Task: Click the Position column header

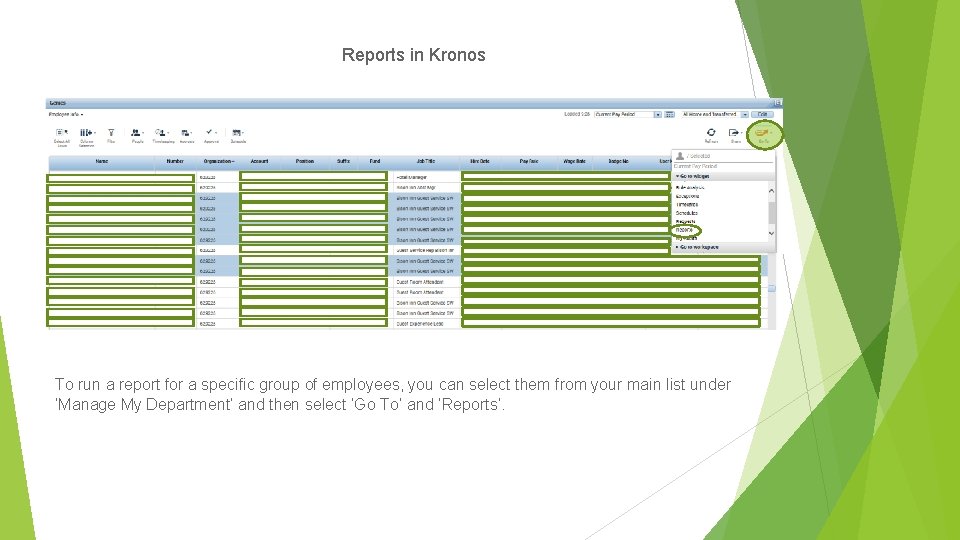Action: pos(305,162)
